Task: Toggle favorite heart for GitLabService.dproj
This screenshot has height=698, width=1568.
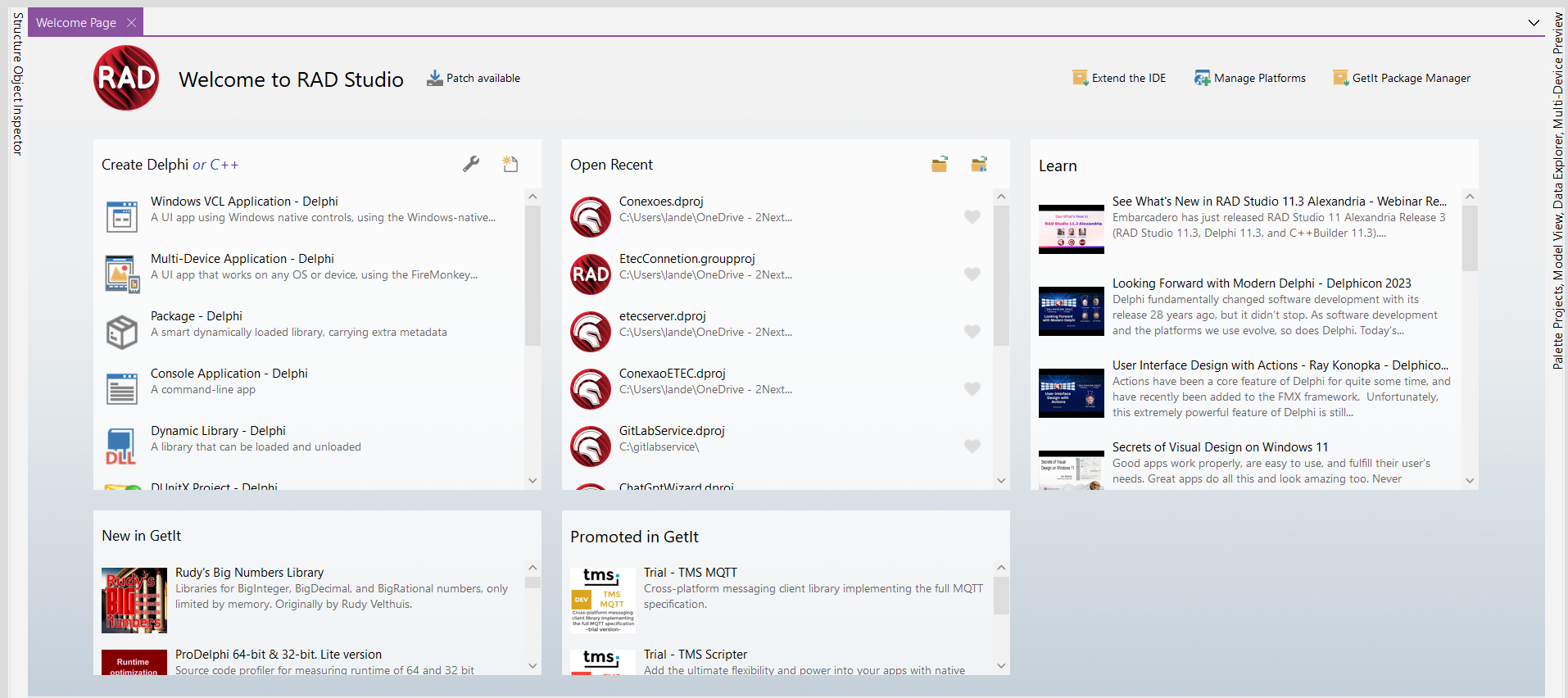Action: [x=972, y=446]
